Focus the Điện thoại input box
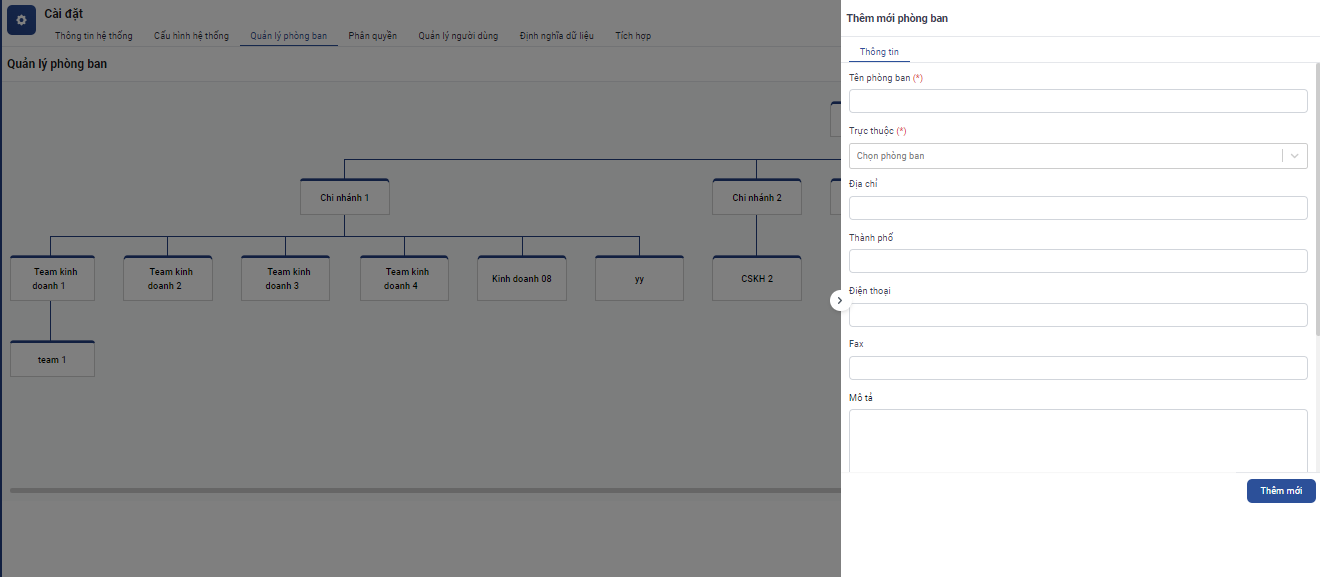Screen dimensions: 1320x577 coord(1078,315)
